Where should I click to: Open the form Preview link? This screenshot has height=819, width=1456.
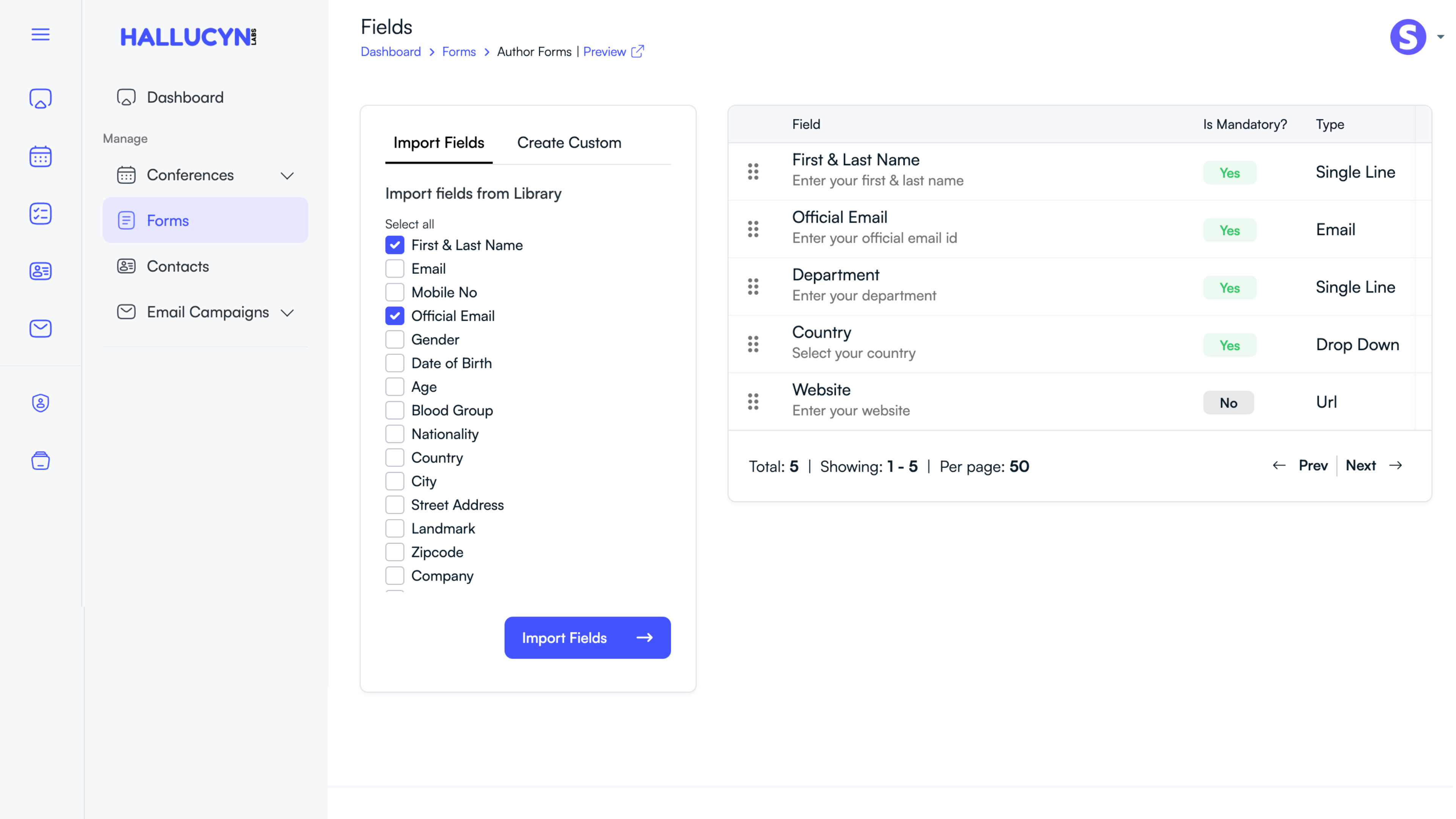[x=606, y=52]
